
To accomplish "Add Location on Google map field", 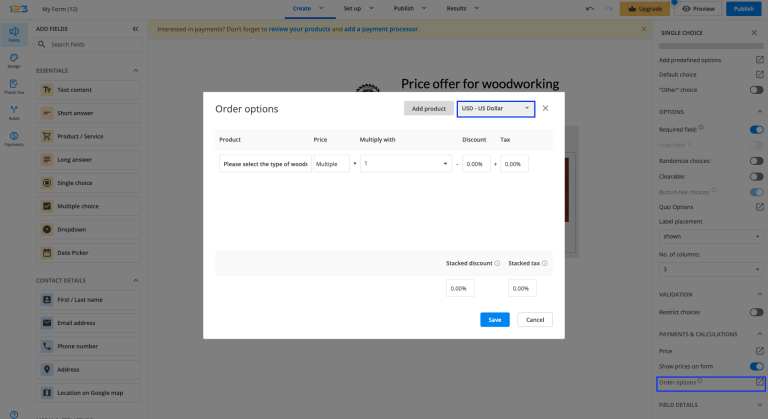I will point(88,393).
